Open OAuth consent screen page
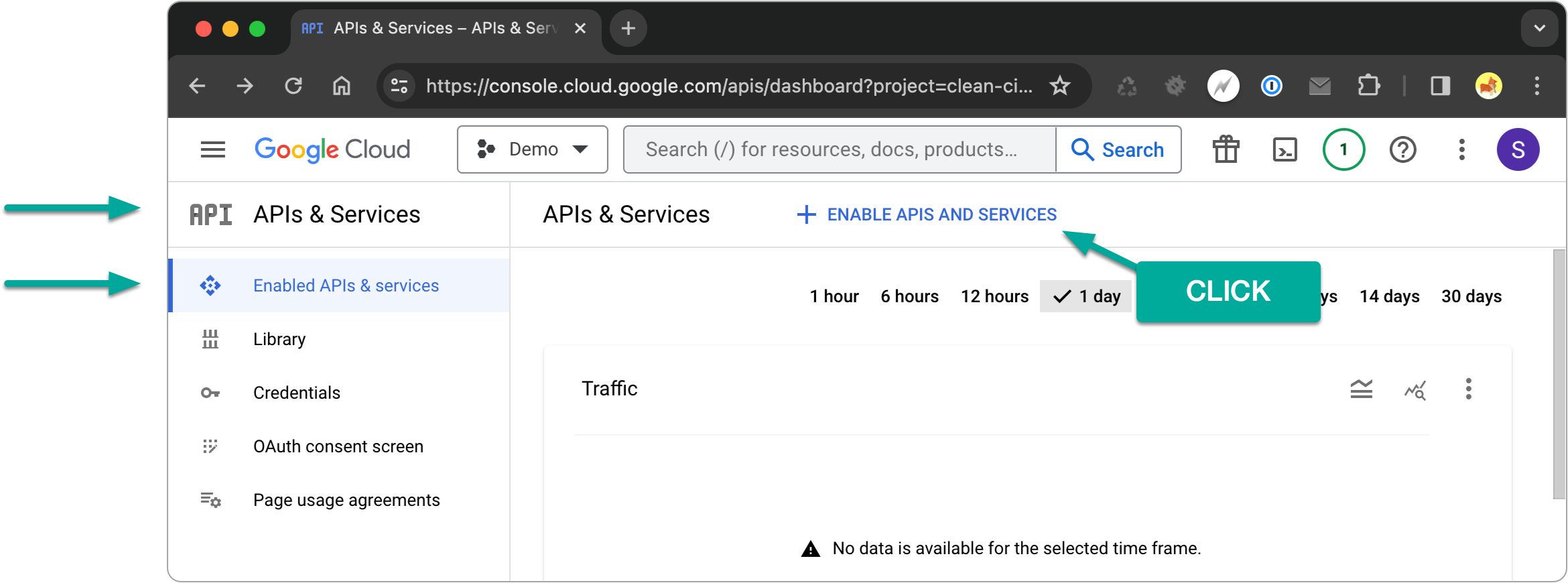Image resolution: width=1568 pixels, height=583 pixels. pyautogui.click(x=340, y=446)
